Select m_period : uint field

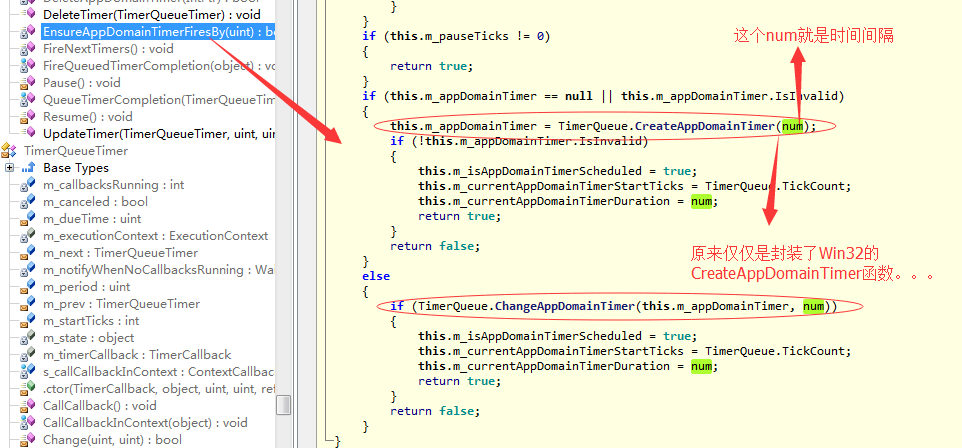tap(87, 287)
